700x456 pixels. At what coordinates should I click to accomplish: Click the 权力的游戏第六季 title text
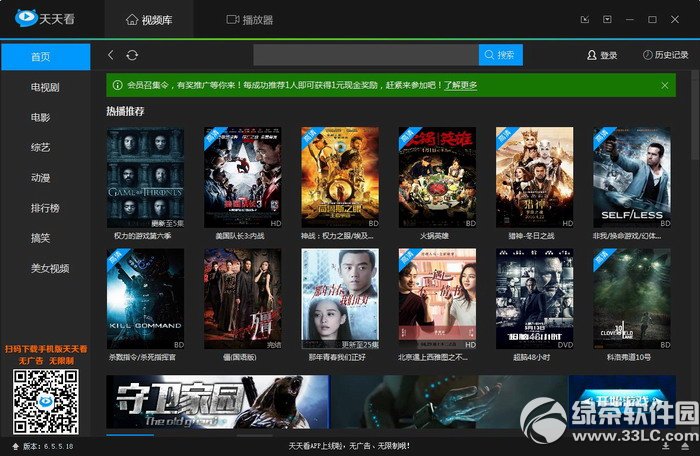point(142,236)
